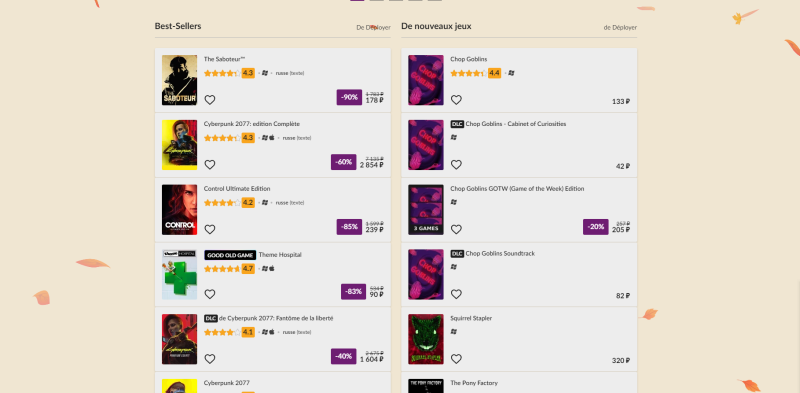Screen dimensions: 800x393
Task: Click heart icon on Chop Goblins - Cabinet of Curiosities
Action: point(456,165)
